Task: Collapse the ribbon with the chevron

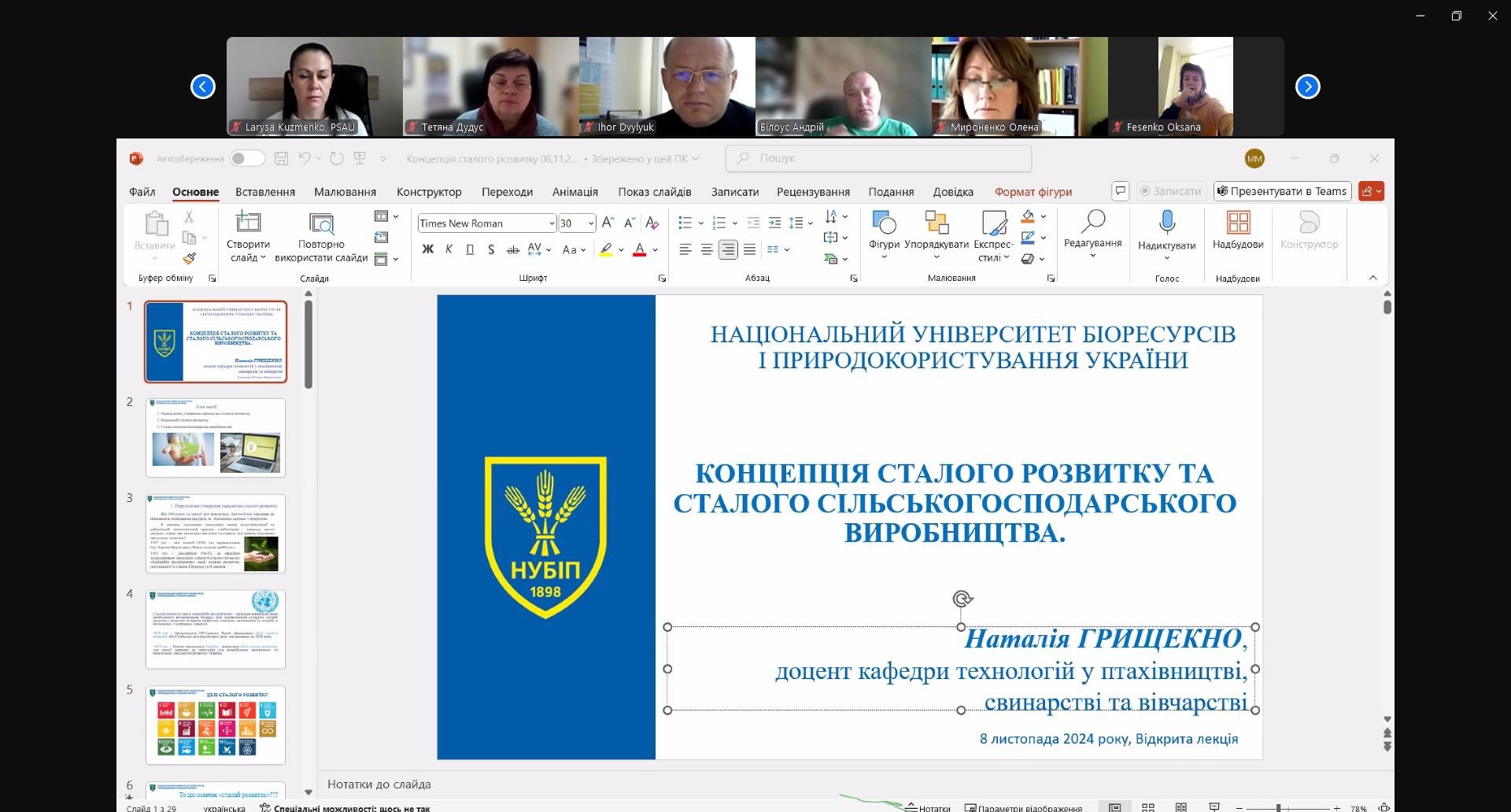Action: tap(1373, 278)
